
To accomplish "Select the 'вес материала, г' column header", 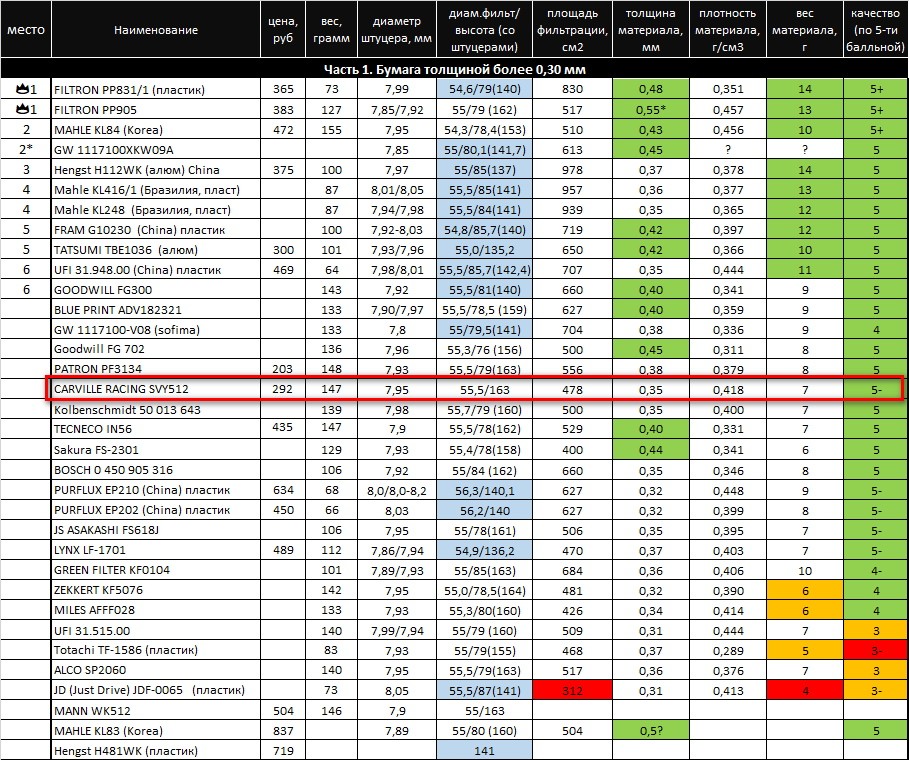I will click(x=805, y=30).
